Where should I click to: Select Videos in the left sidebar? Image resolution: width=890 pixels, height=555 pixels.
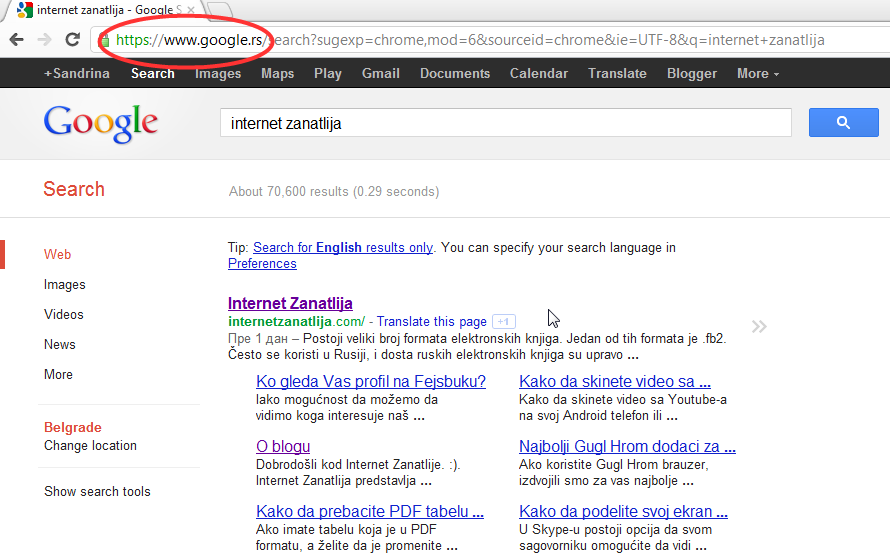point(64,314)
